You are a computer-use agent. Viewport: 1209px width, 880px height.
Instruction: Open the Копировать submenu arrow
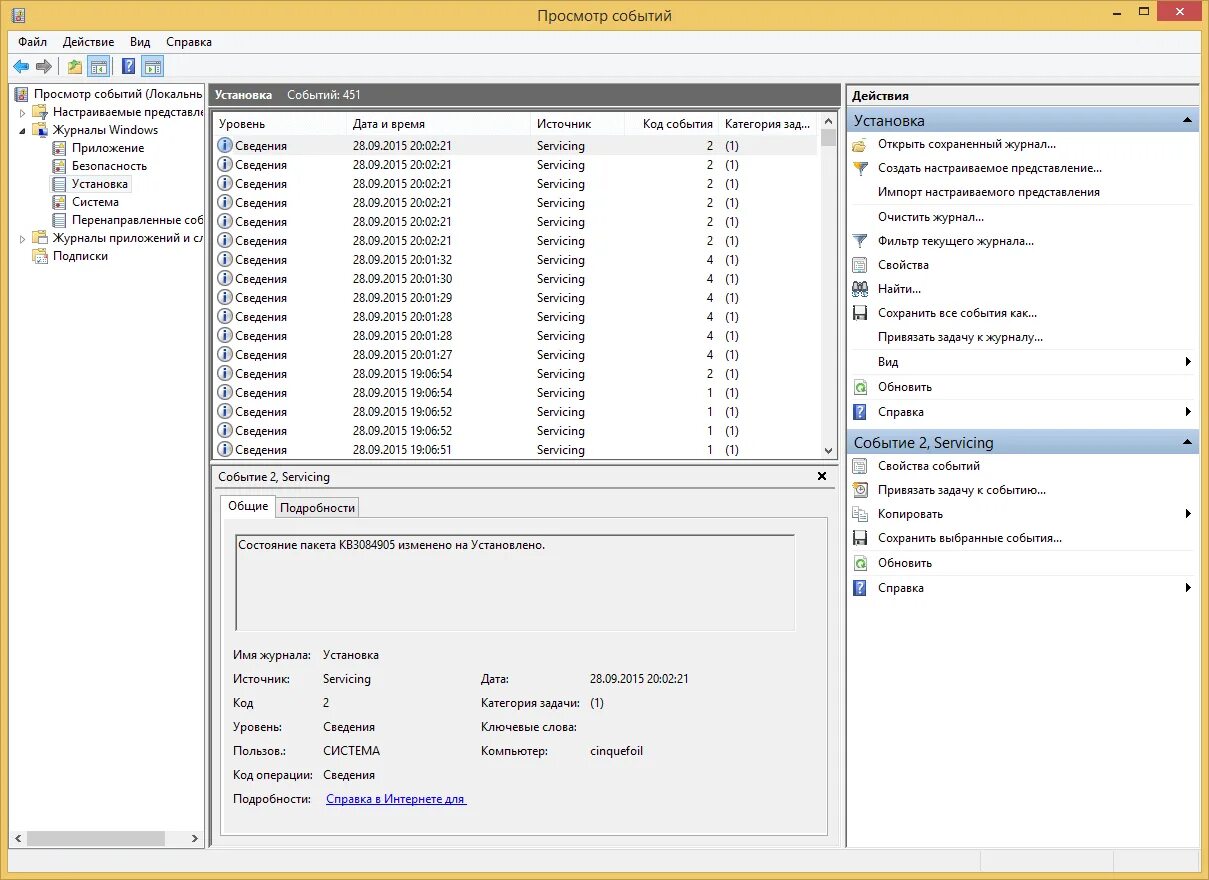click(1188, 514)
